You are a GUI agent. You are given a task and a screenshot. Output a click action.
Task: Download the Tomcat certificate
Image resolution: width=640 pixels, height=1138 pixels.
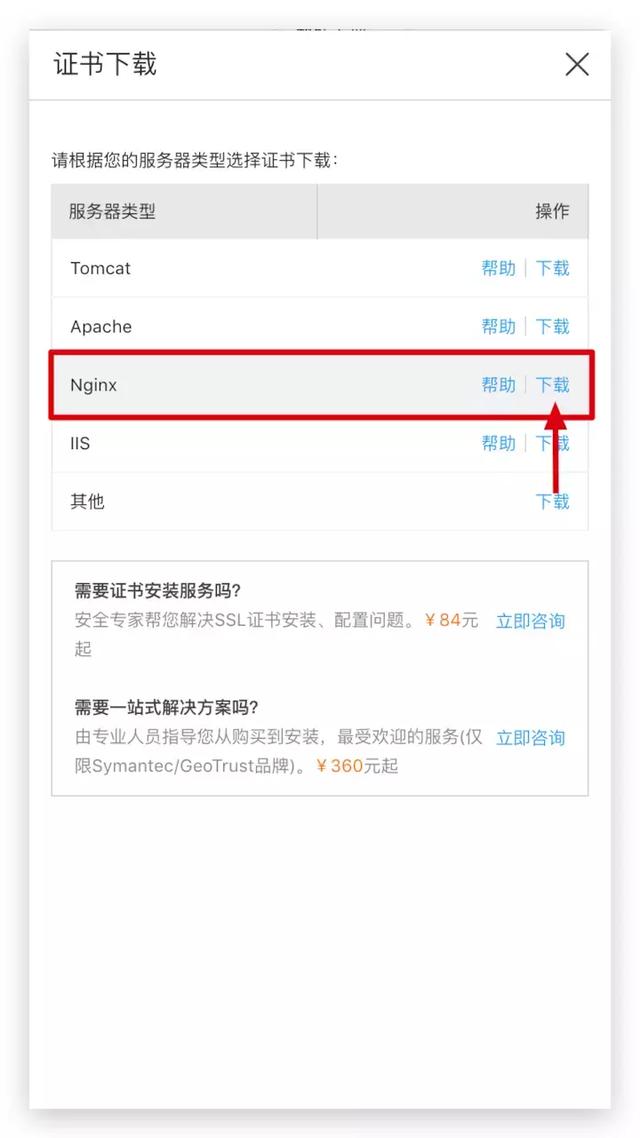point(552,269)
